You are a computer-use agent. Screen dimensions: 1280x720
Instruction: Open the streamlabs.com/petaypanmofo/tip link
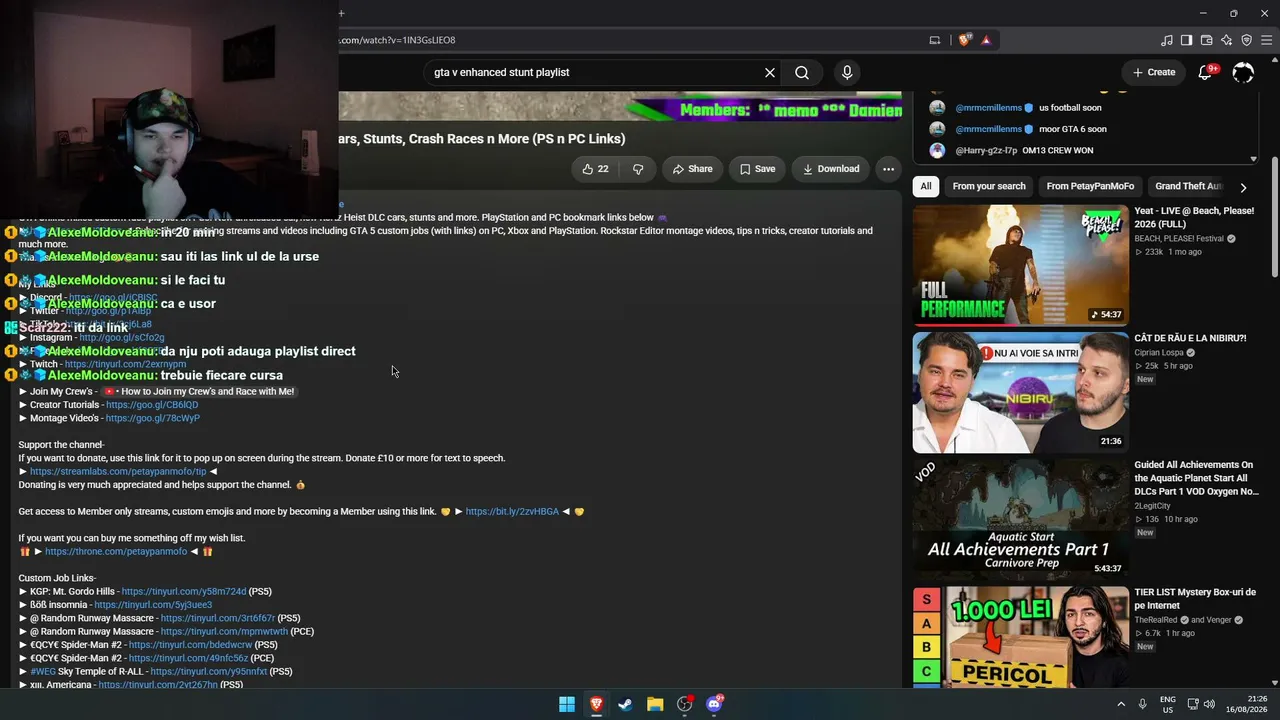pyautogui.click(x=118, y=471)
